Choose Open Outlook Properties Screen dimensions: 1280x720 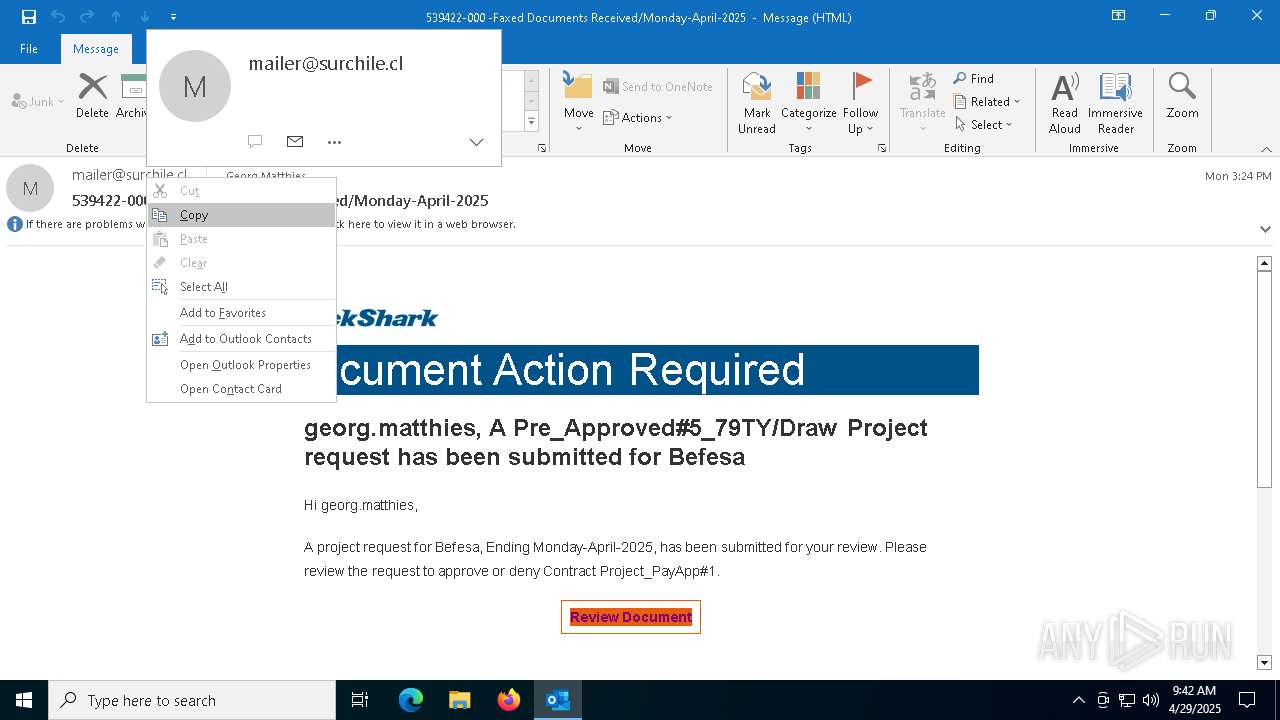click(x=241, y=365)
